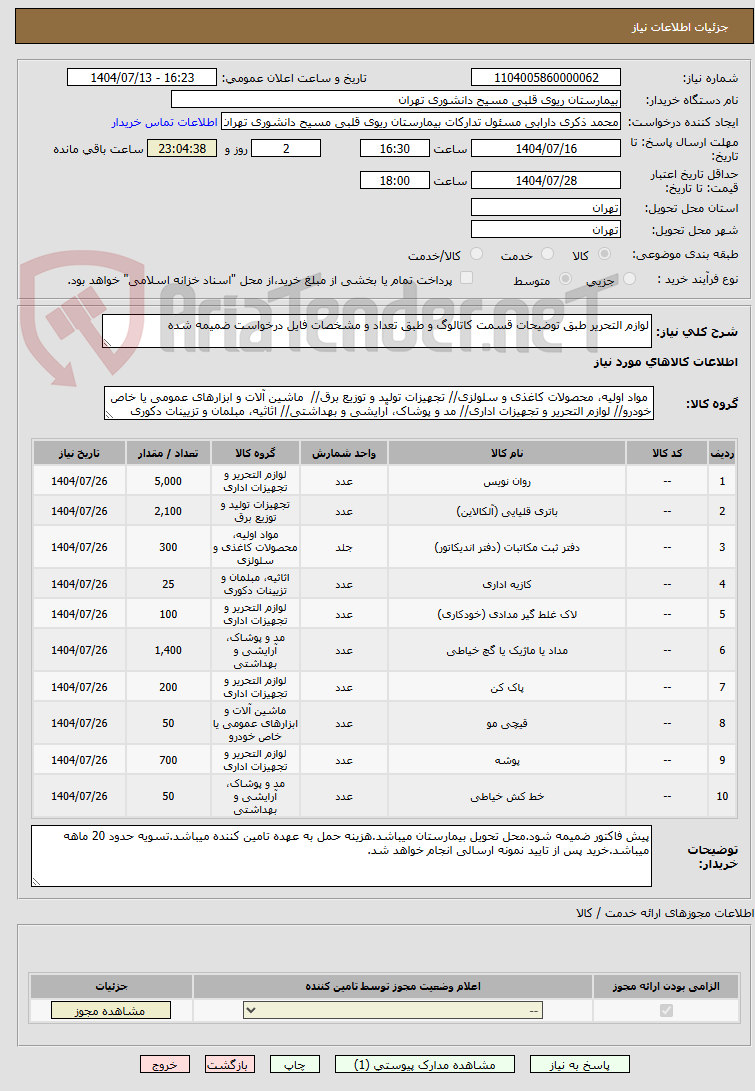The width and height of the screenshot is (755, 1091).
Task: Click the quantity cell 700
Action: click(x=168, y=760)
